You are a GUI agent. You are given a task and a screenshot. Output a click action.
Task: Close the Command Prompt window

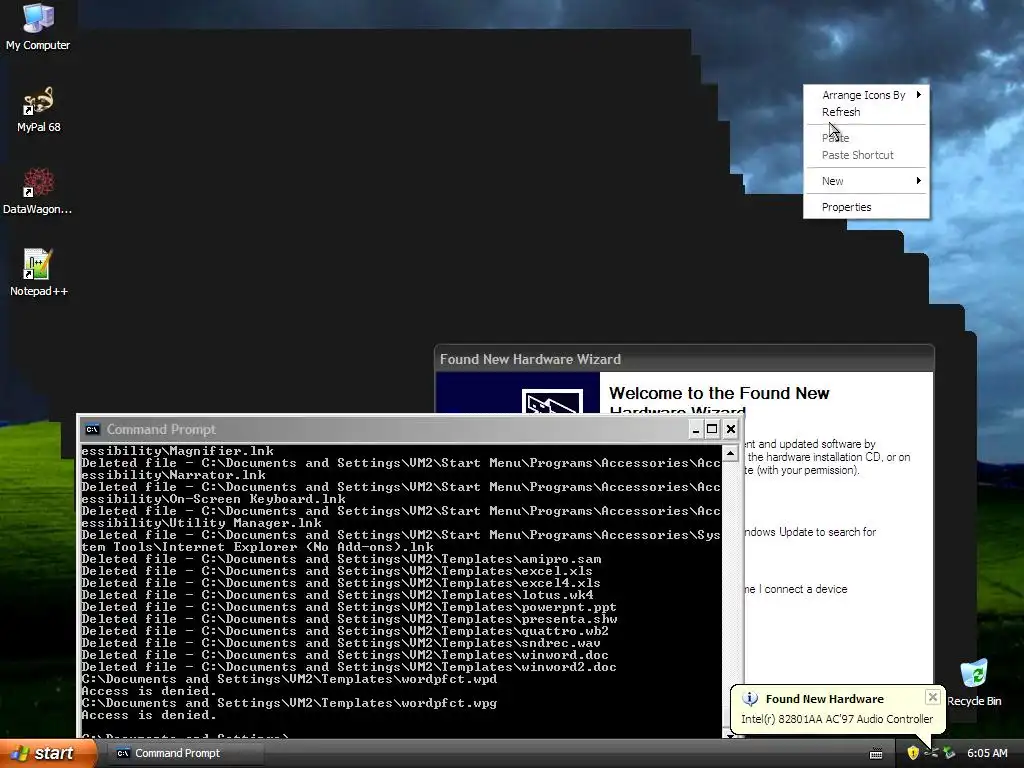(731, 429)
